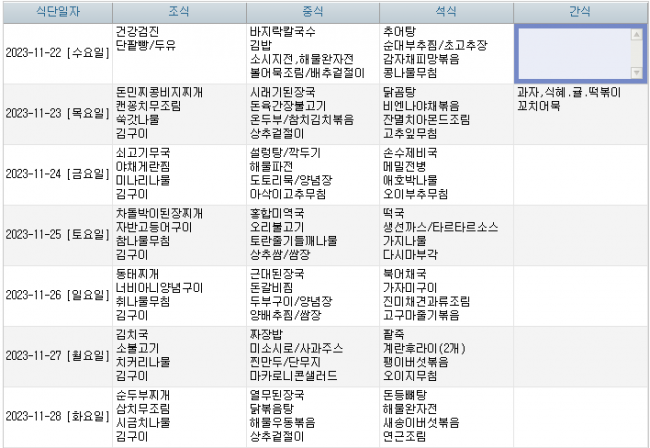
Task: Select the 식단일자 column header
Action: [56, 12]
